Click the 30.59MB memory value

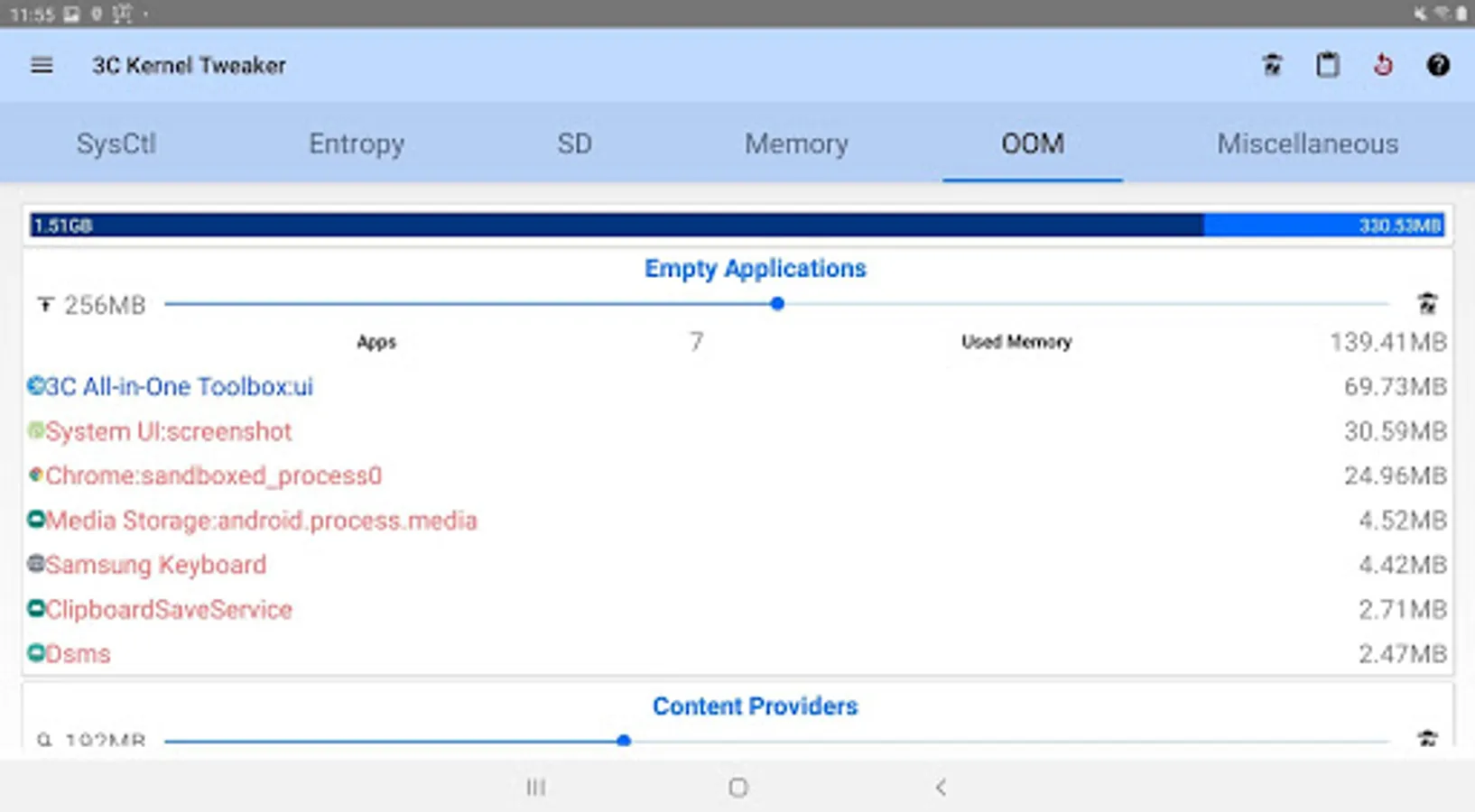coord(1396,431)
